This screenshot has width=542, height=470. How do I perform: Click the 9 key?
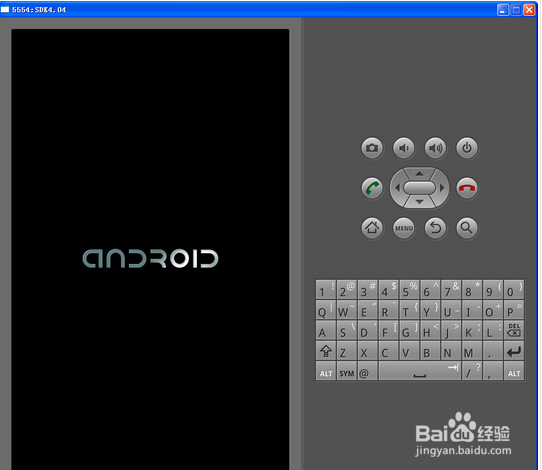(493, 289)
